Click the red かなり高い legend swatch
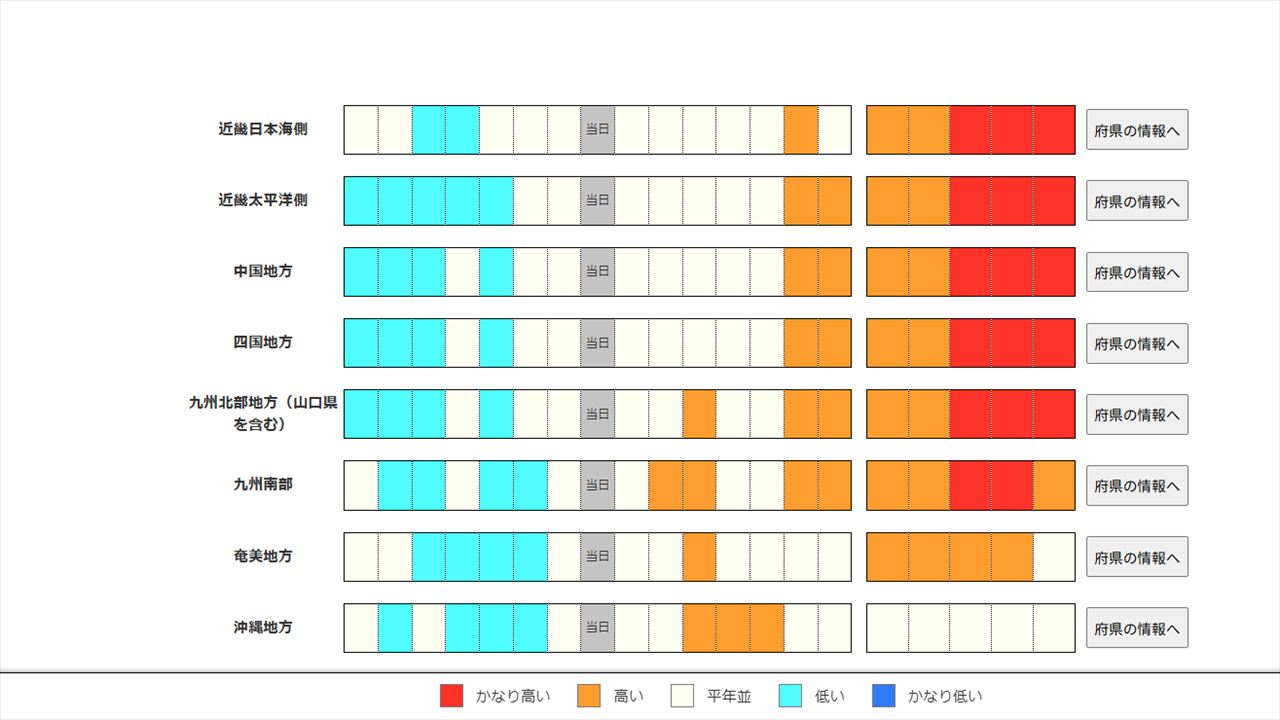1280x720 pixels. point(452,696)
